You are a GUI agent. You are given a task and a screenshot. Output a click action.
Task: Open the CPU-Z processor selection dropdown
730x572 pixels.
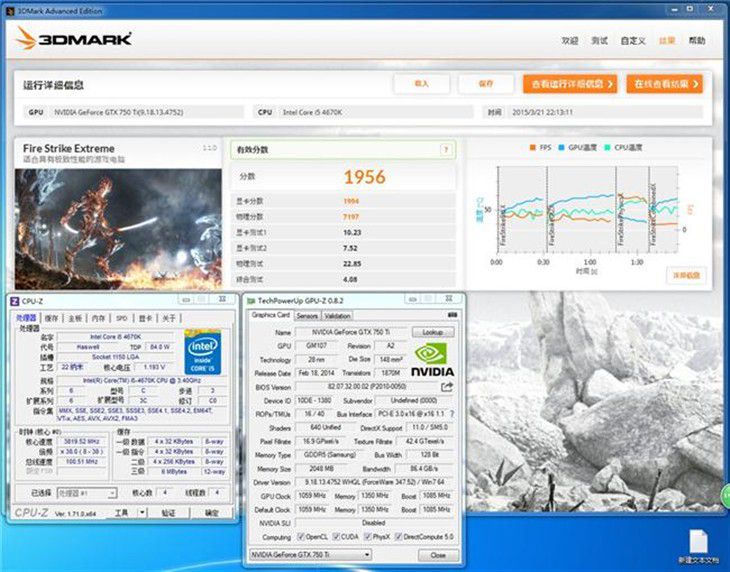point(86,493)
